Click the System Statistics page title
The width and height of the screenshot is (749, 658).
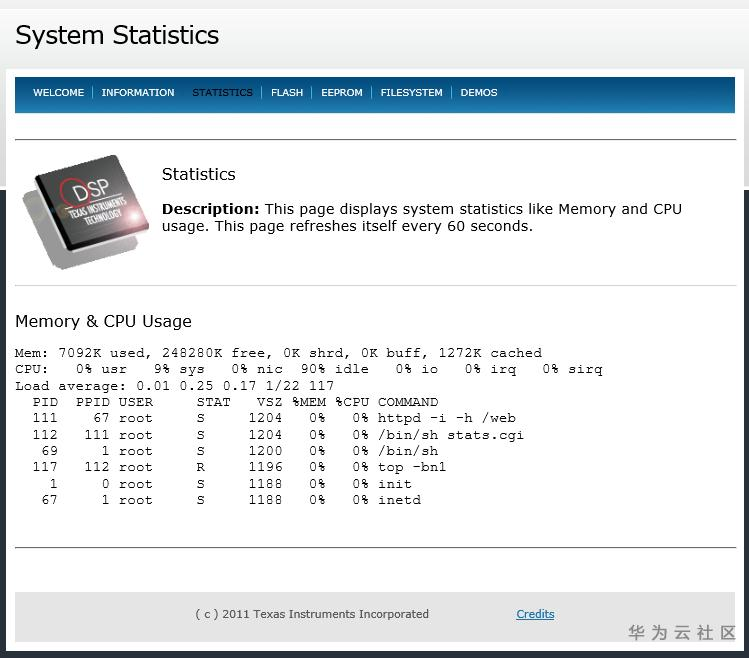click(117, 35)
